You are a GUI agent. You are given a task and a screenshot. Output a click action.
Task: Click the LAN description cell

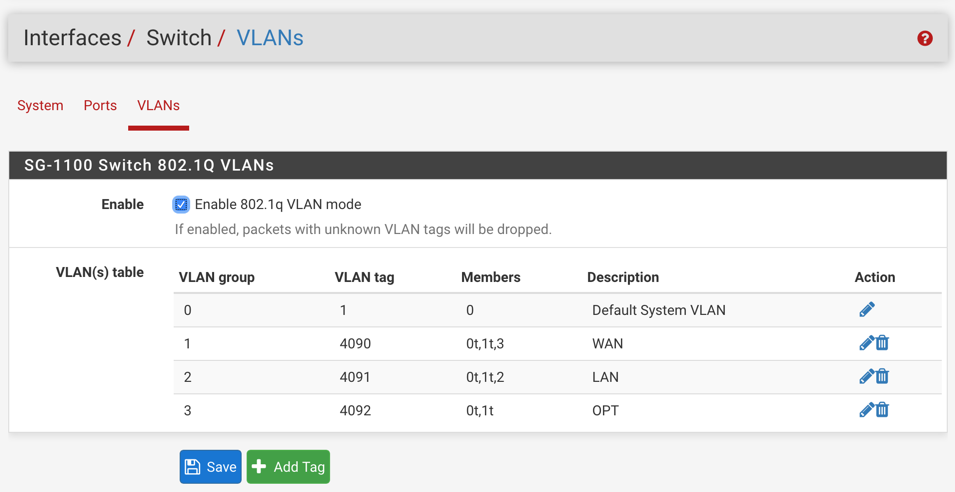[x=605, y=377]
